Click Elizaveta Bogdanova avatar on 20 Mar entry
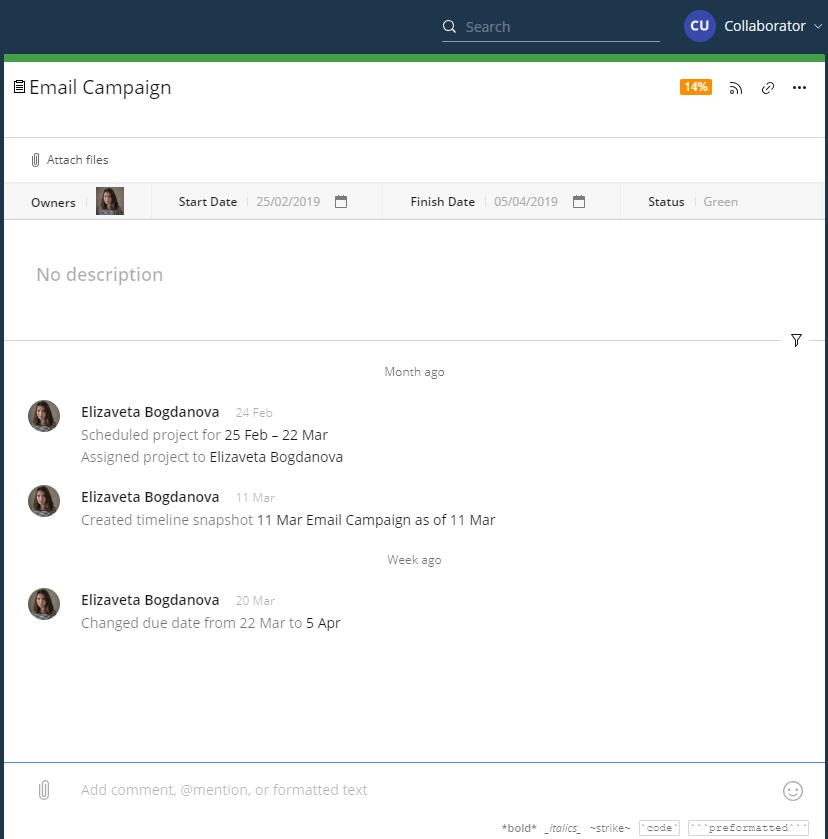The width and height of the screenshot is (828, 839). pos(44,604)
